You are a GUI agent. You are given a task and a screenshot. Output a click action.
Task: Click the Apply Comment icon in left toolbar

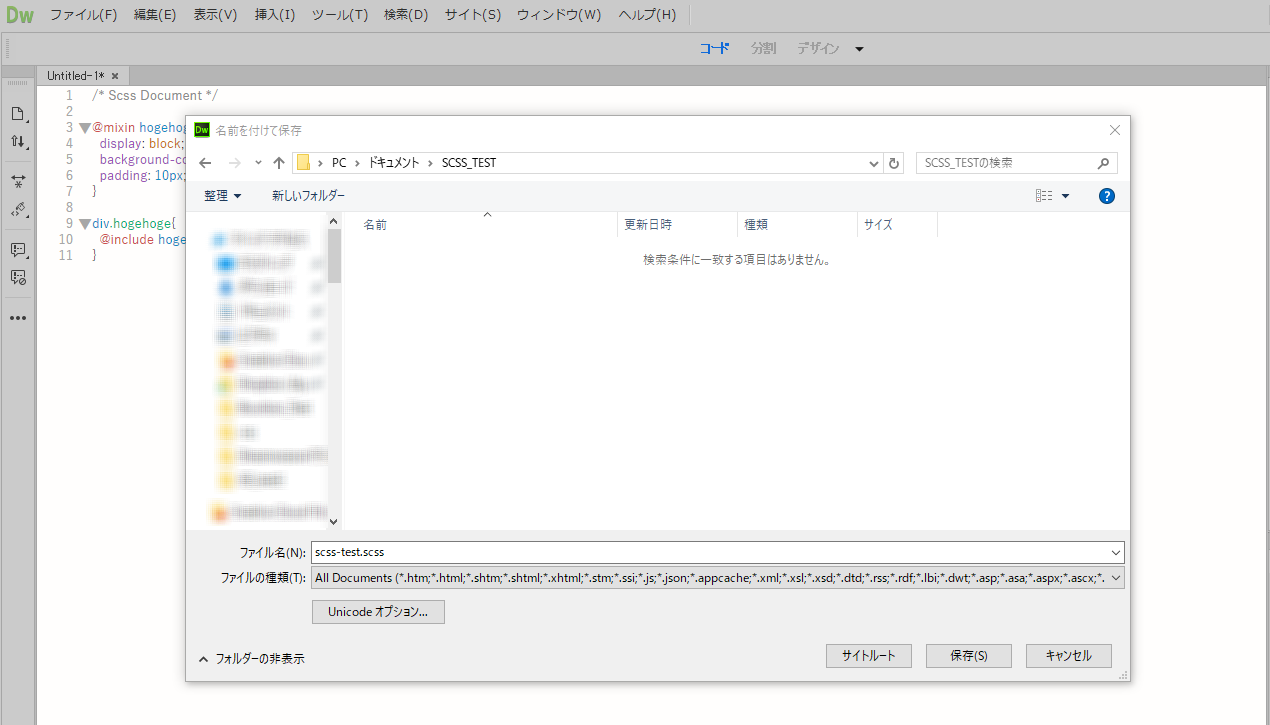(18, 250)
